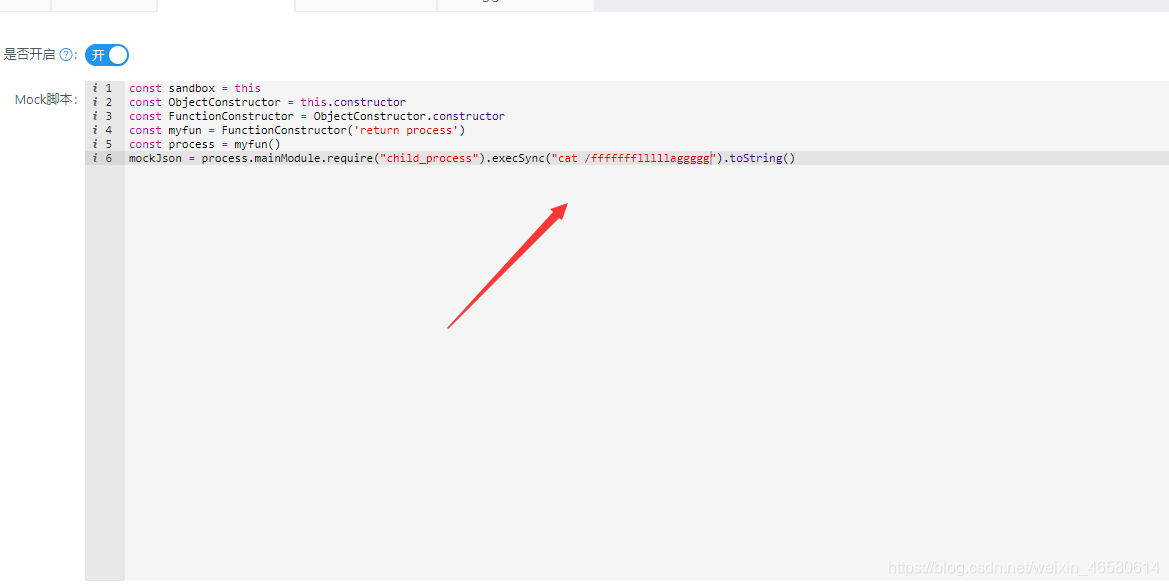The height and width of the screenshot is (586, 1169).
Task: Click the 'toString()' call on line 6
Action: coord(762,159)
